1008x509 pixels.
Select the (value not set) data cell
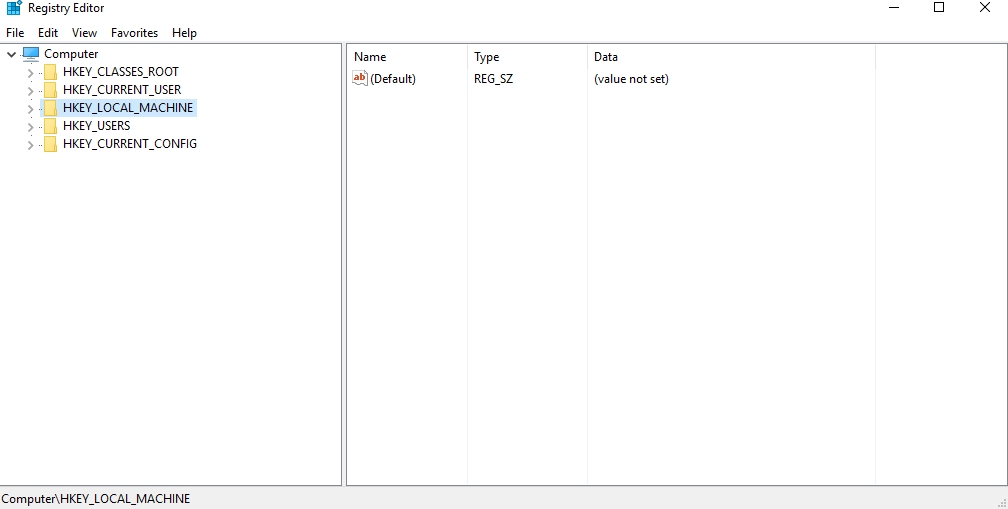click(631, 79)
